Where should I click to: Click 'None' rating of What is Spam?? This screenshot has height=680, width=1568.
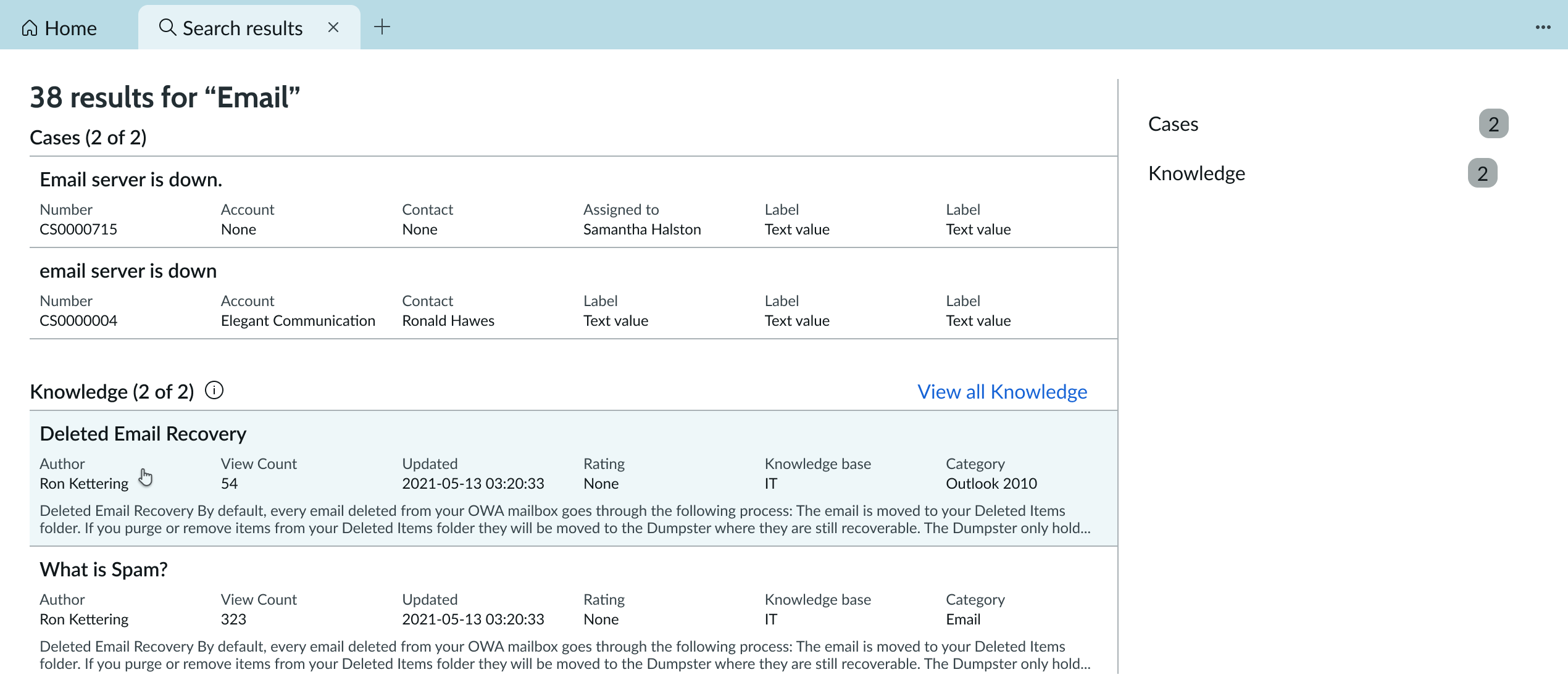[601, 620]
